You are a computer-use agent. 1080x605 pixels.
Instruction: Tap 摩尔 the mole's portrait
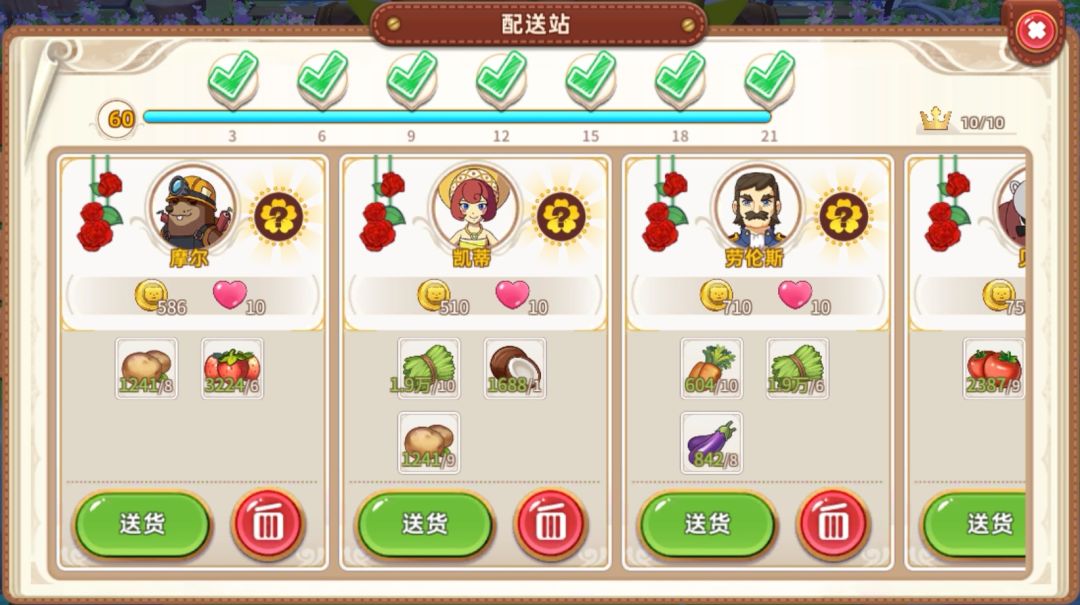coord(192,207)
